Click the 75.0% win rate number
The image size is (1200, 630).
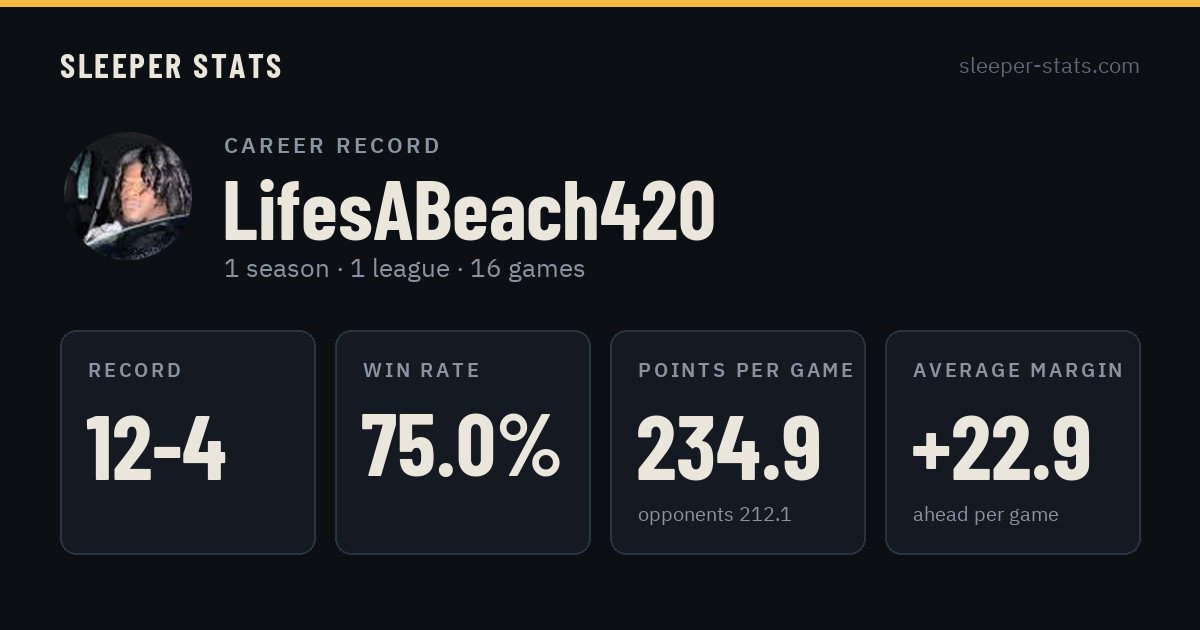460,447
